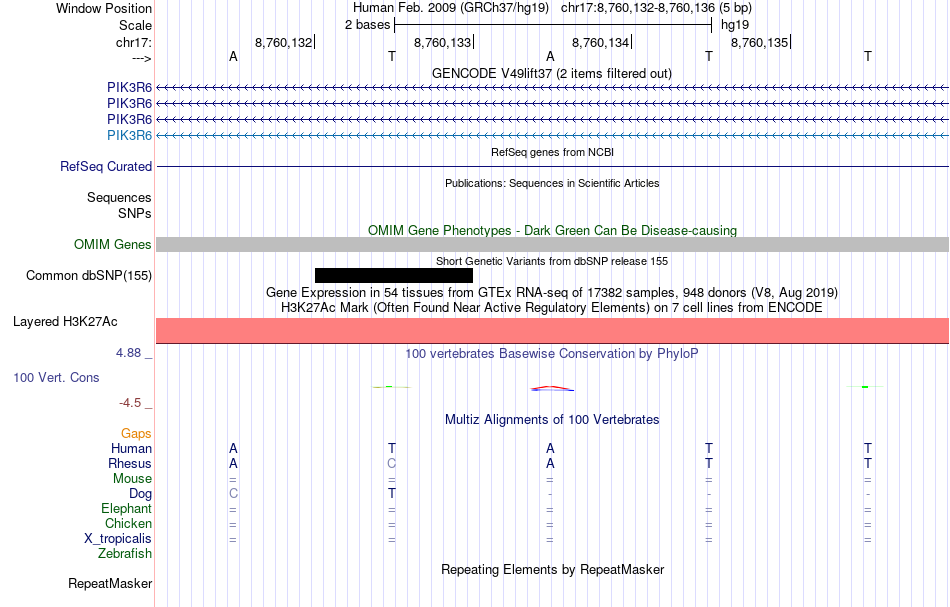Open the Layered H3K27Ac track label

[65, 322]
